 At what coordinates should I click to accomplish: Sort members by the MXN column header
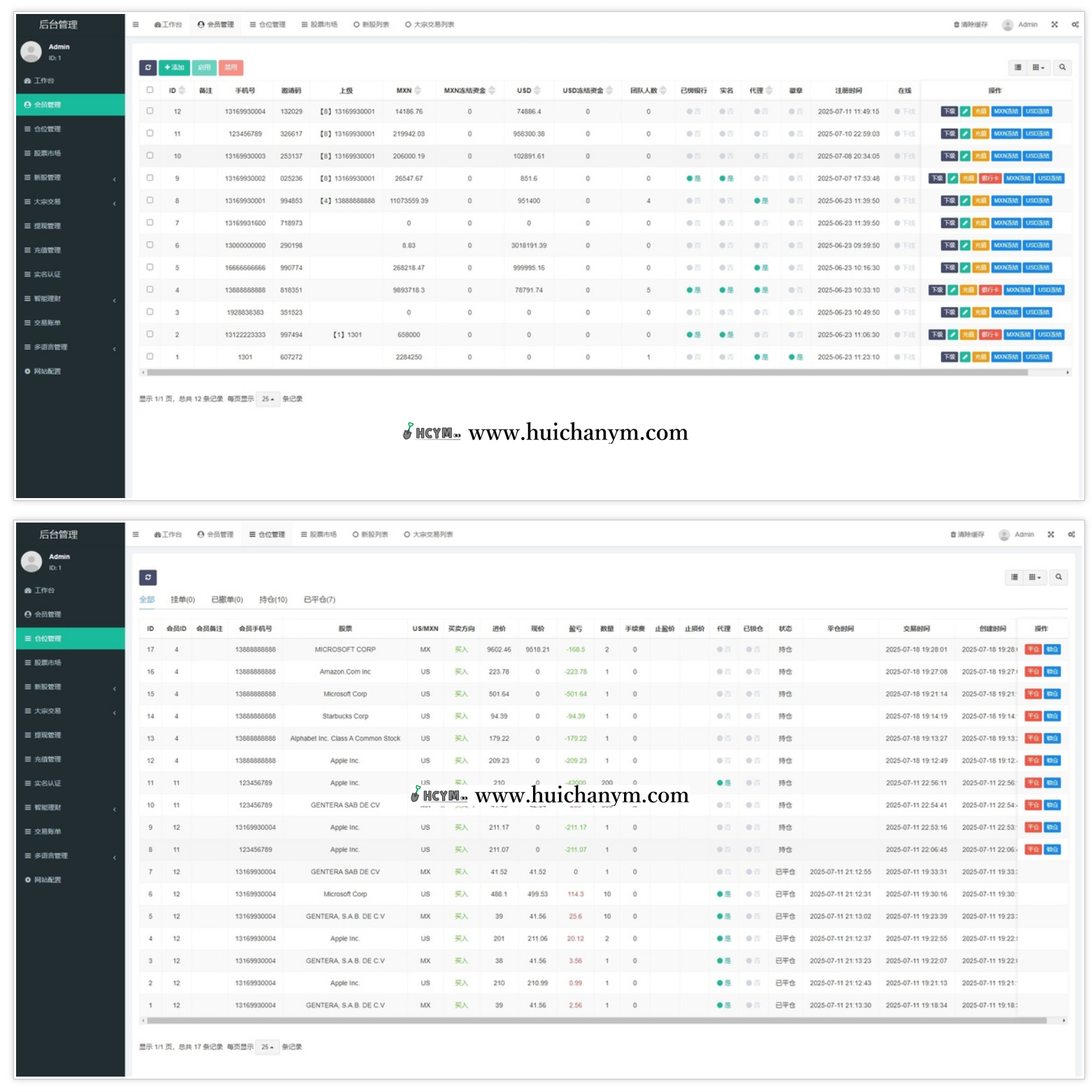pyautogui.click(x=404, y=90)
